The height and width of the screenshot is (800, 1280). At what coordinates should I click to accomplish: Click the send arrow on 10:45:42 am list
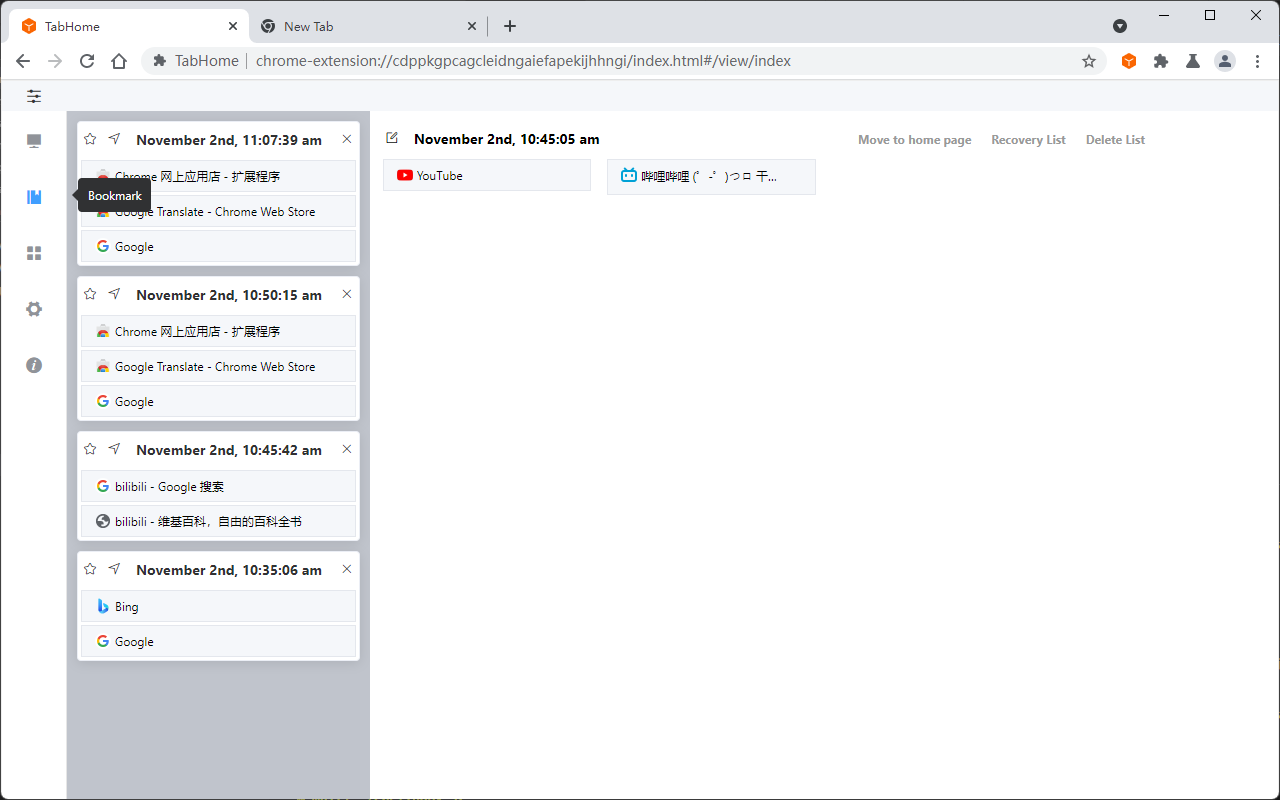click(114, 449)
